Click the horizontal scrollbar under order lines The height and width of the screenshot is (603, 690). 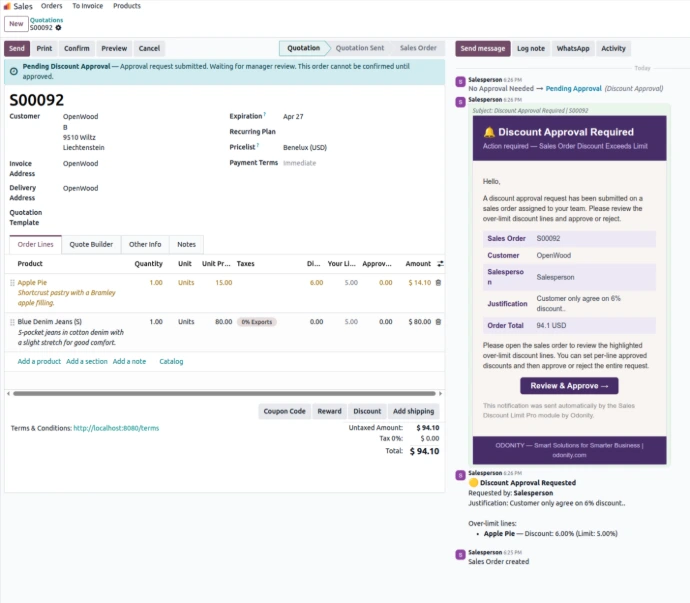(x=220, y=394)
